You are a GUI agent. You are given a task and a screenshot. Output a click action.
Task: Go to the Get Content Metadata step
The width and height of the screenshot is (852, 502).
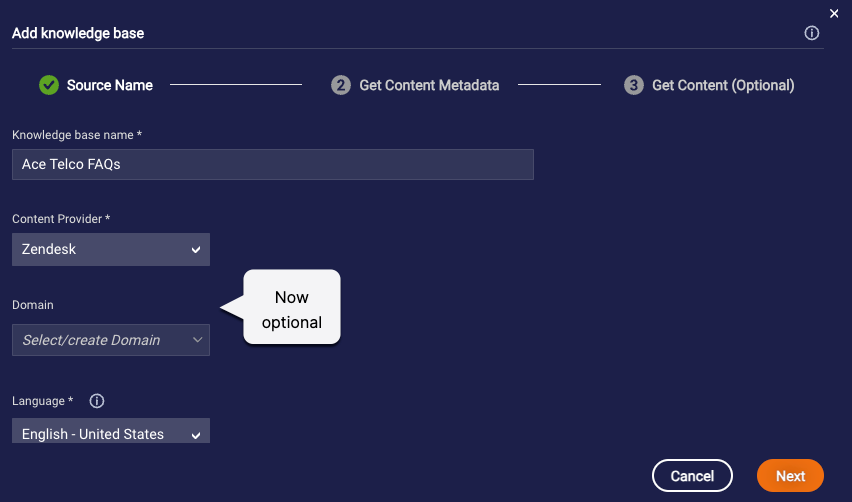[x=429, y=85]
